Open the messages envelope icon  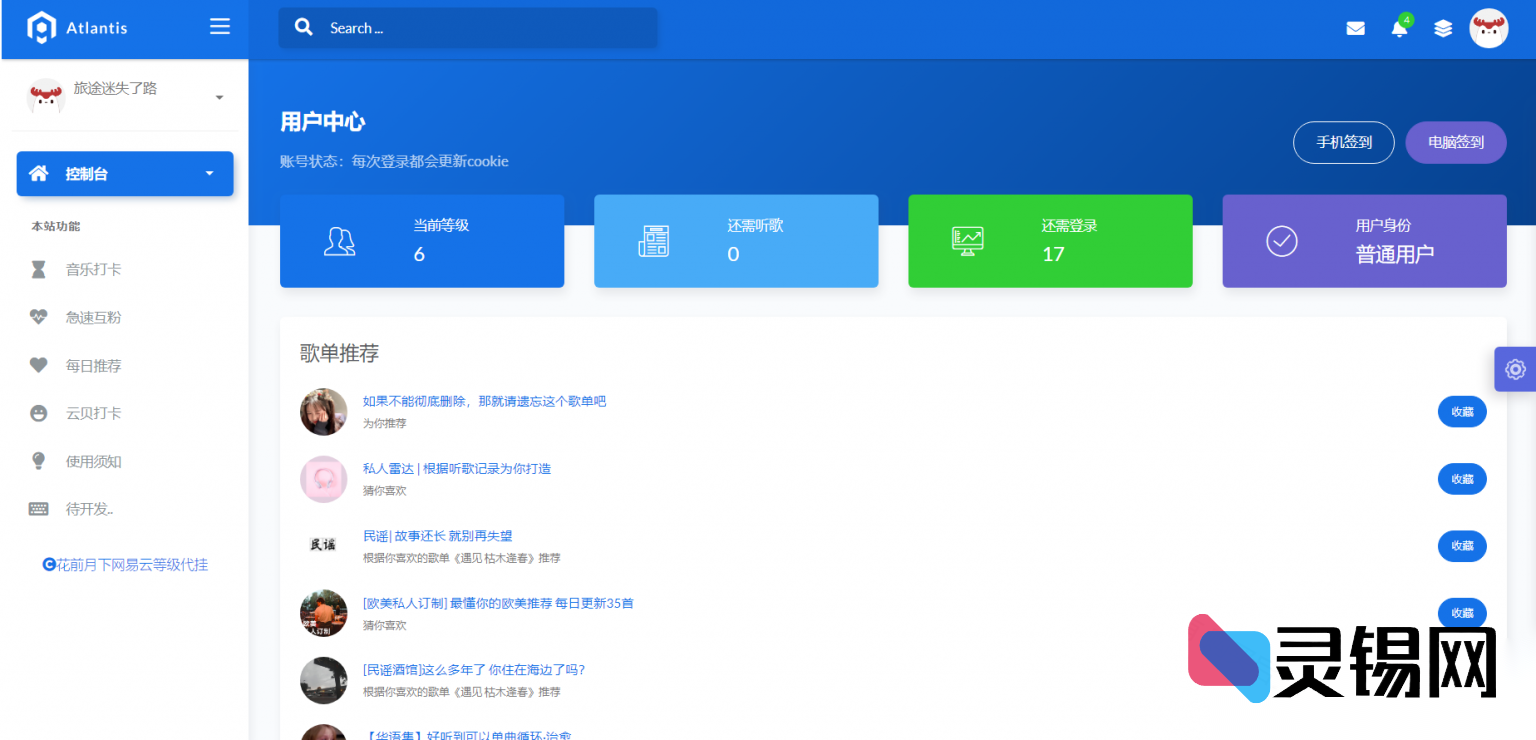[1355, 28]
